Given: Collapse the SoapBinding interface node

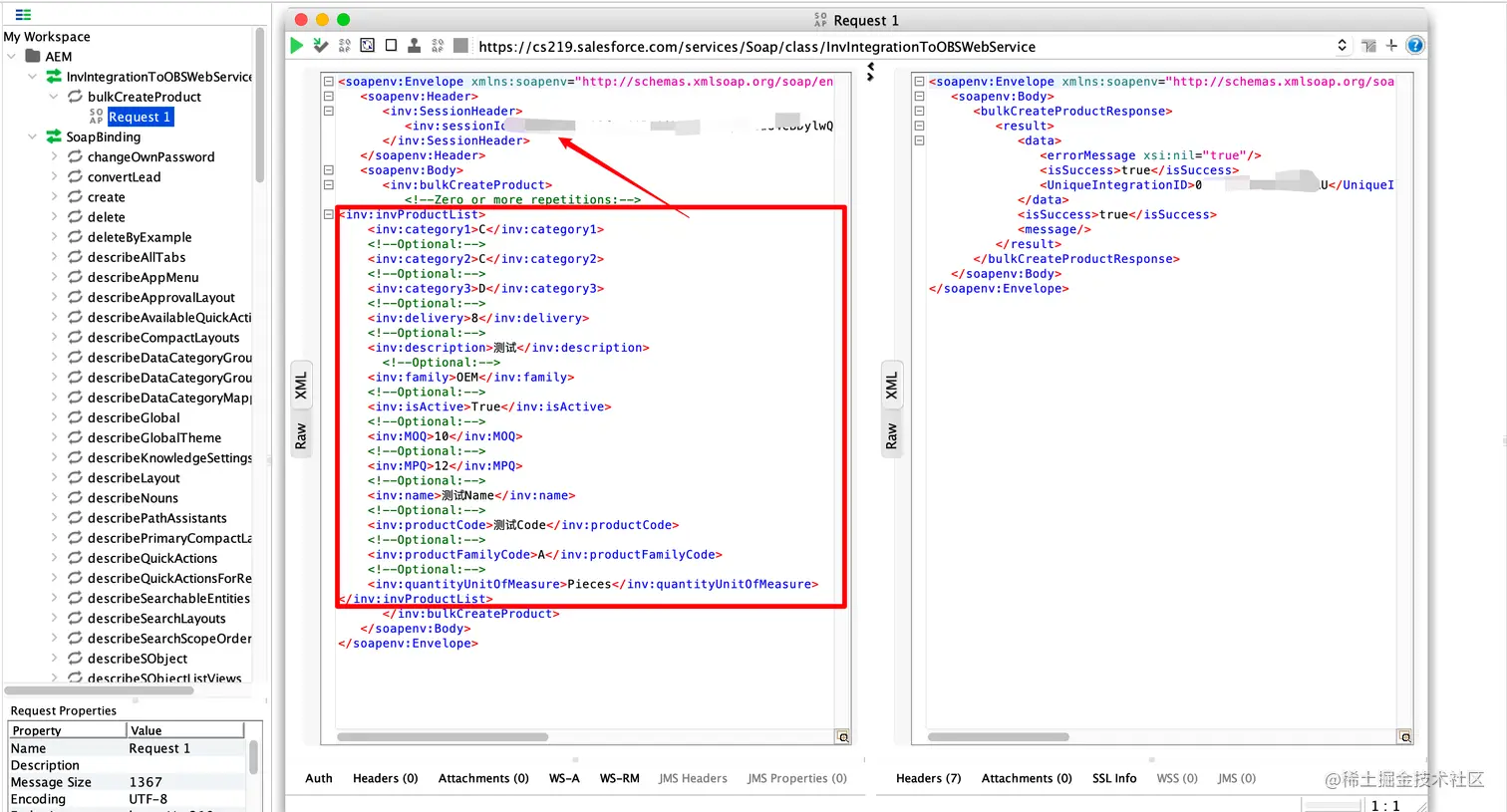Looking at the screenshot, I should pos(33,136).
